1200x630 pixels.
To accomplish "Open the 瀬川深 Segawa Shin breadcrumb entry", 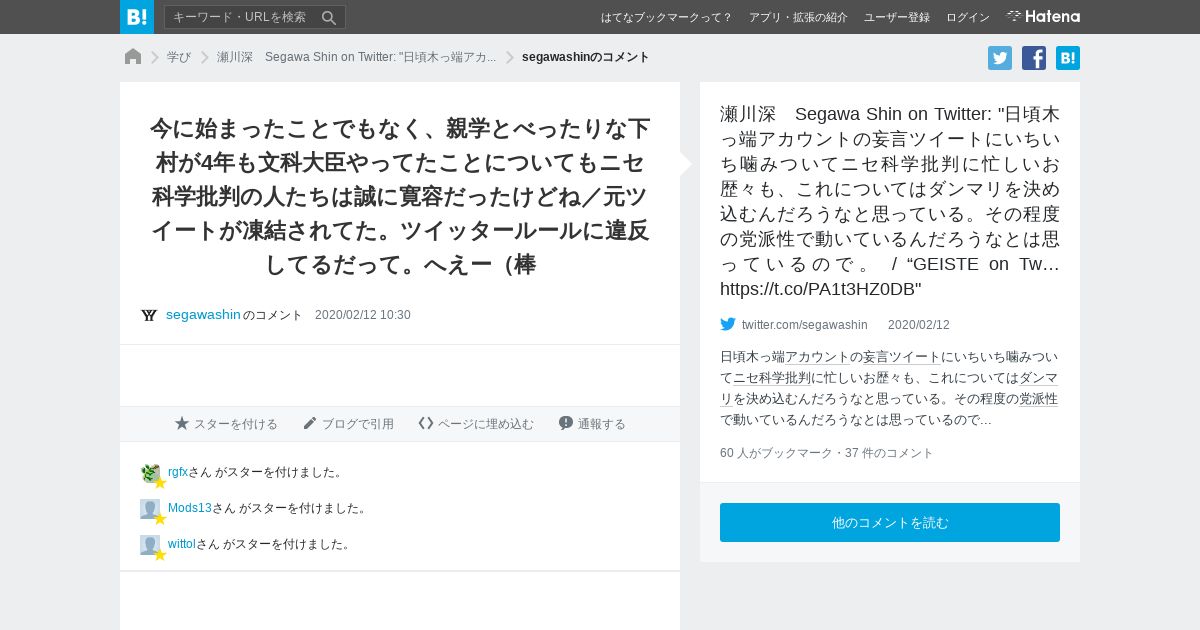I will [x=356, y=57].
